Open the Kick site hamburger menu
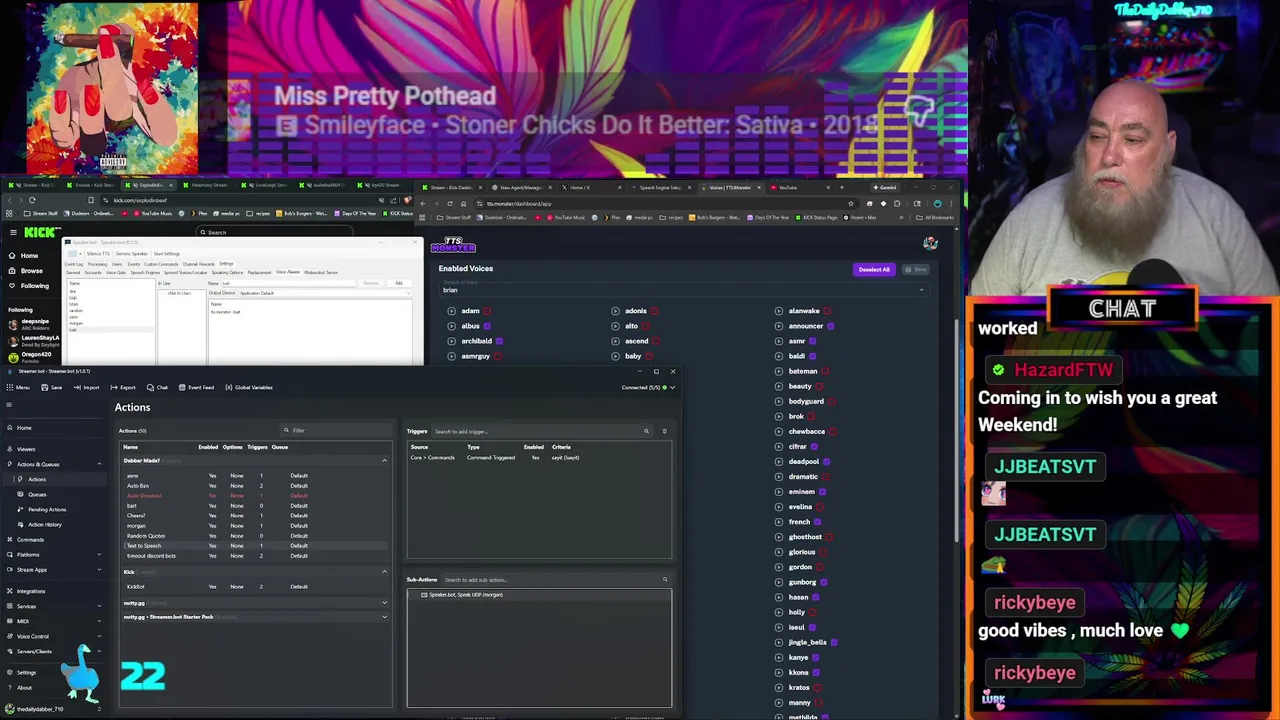This screenshot has width=1280, height=720. [x=13, y=232]
